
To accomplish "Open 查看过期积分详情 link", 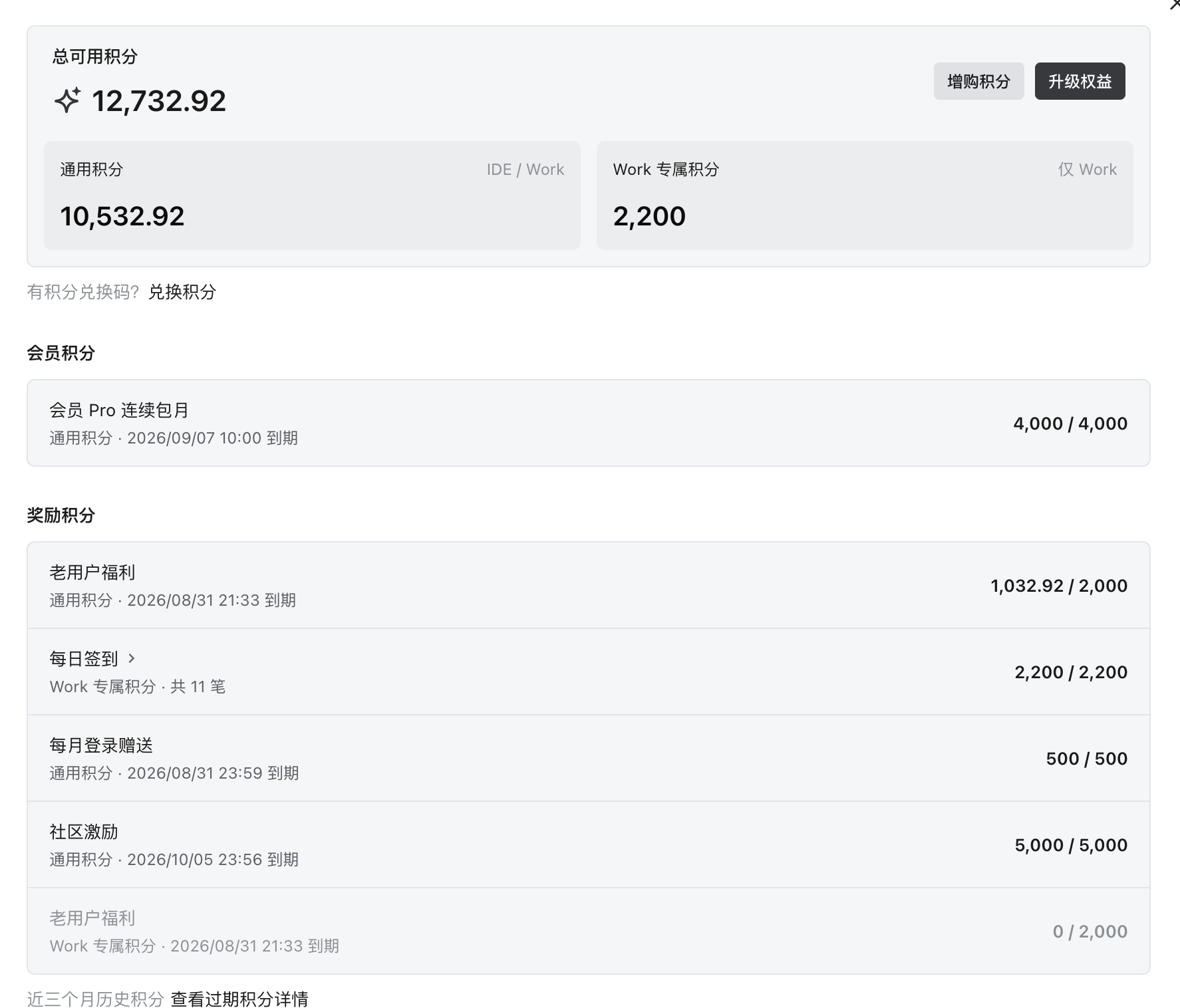I will (239, 999).
